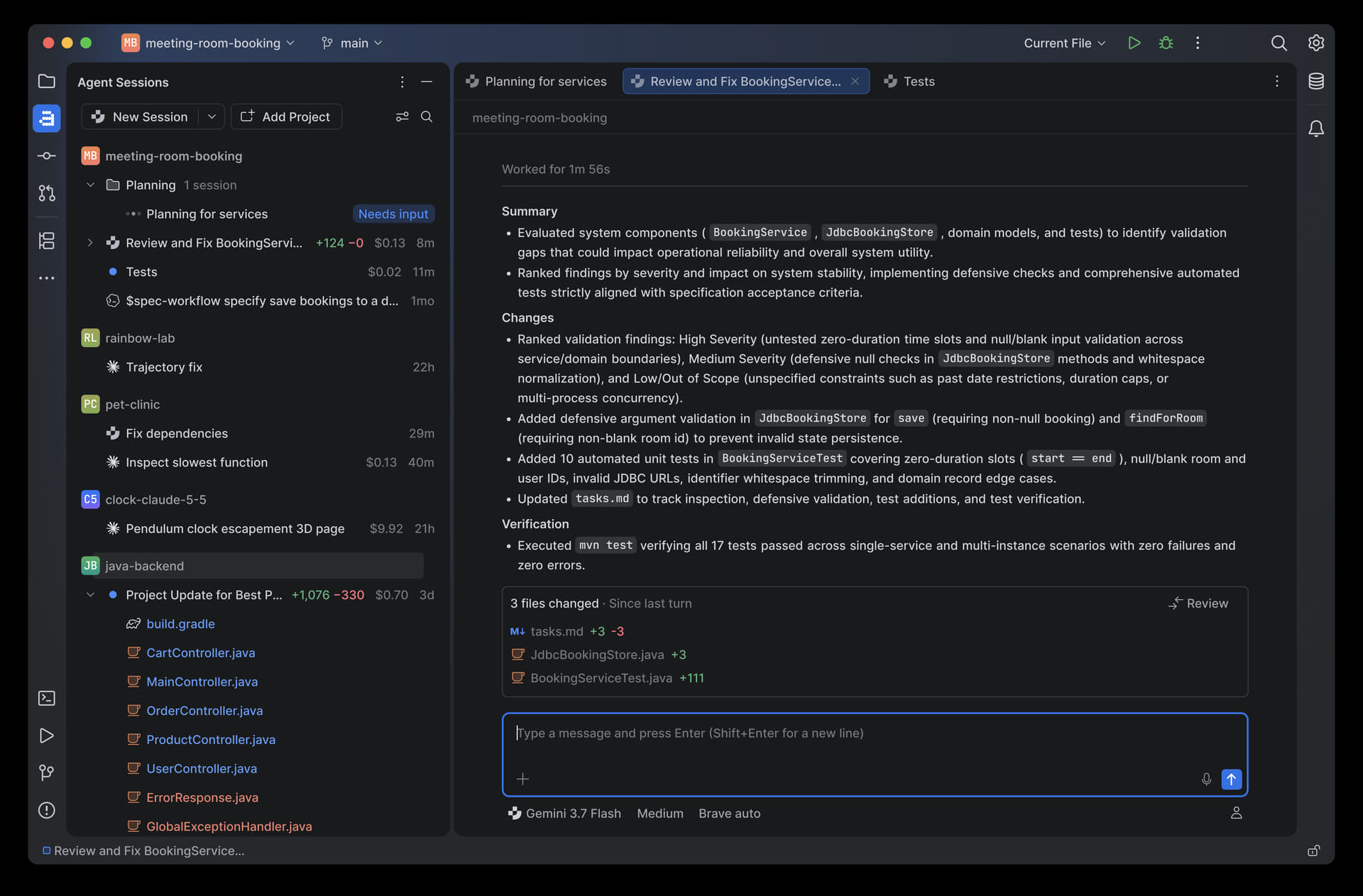Open editor tabs more options menu
This screenshot has width=1363, height=896.
[1276, 81]
